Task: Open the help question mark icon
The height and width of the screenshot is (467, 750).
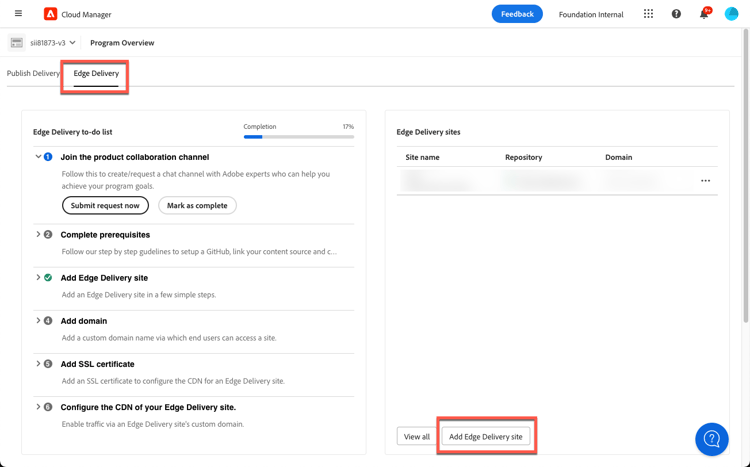Action: click(x=676, y=14)
